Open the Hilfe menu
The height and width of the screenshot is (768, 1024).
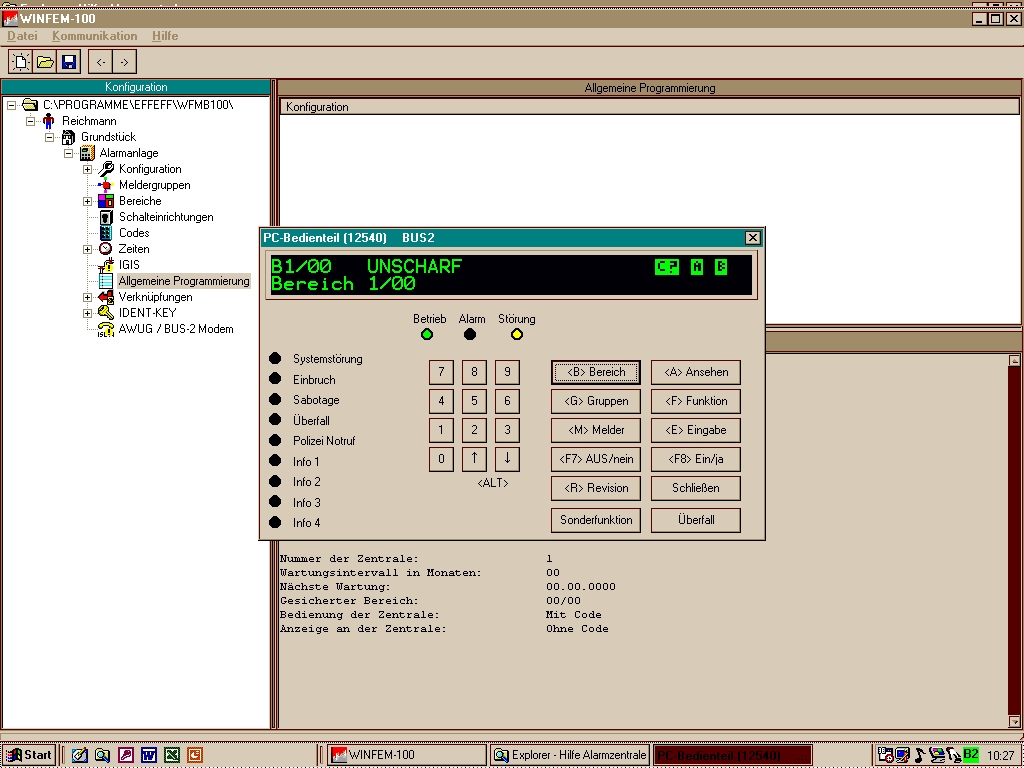coord(165,36)
